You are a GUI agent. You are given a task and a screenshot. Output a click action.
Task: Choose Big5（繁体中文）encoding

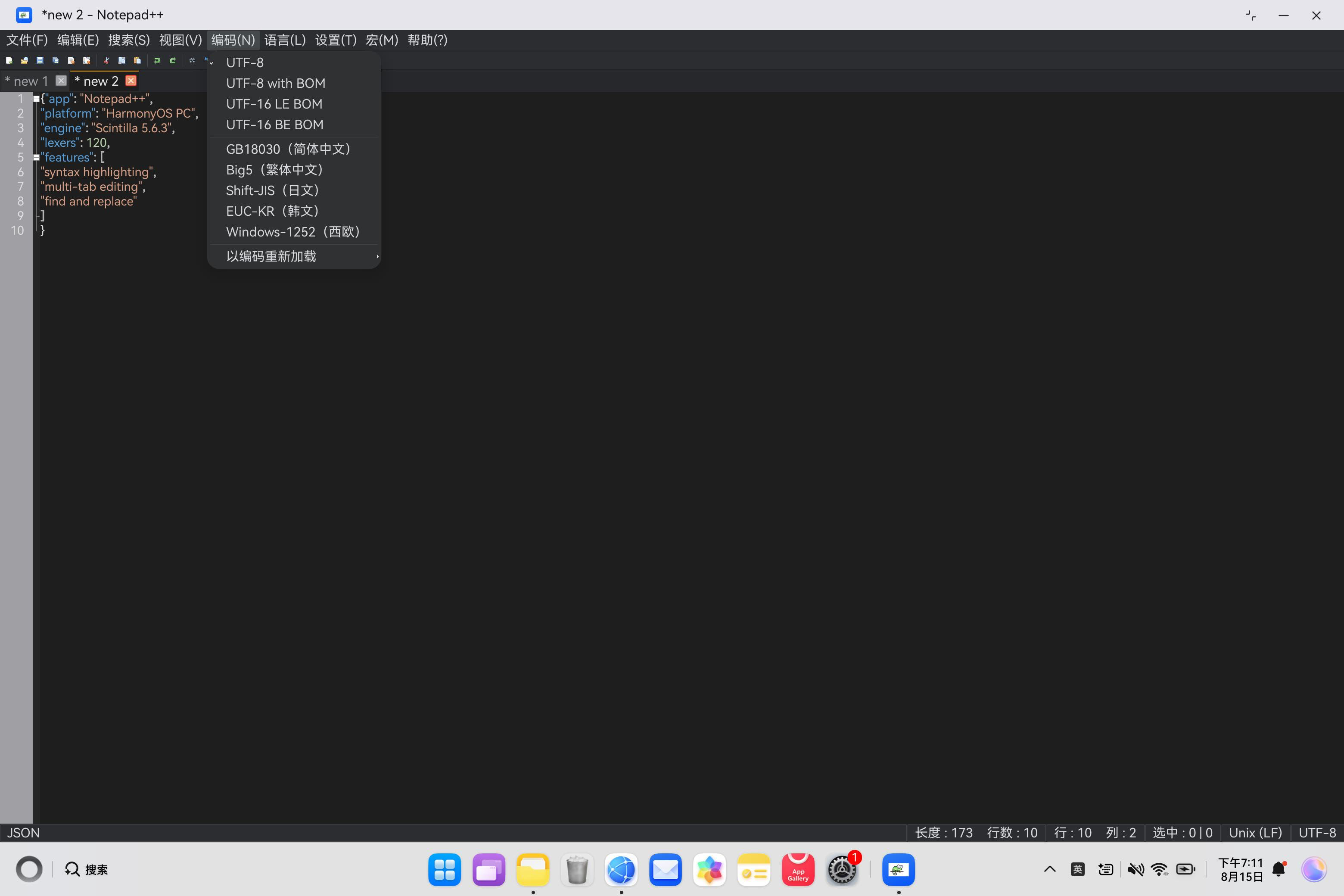294,169
